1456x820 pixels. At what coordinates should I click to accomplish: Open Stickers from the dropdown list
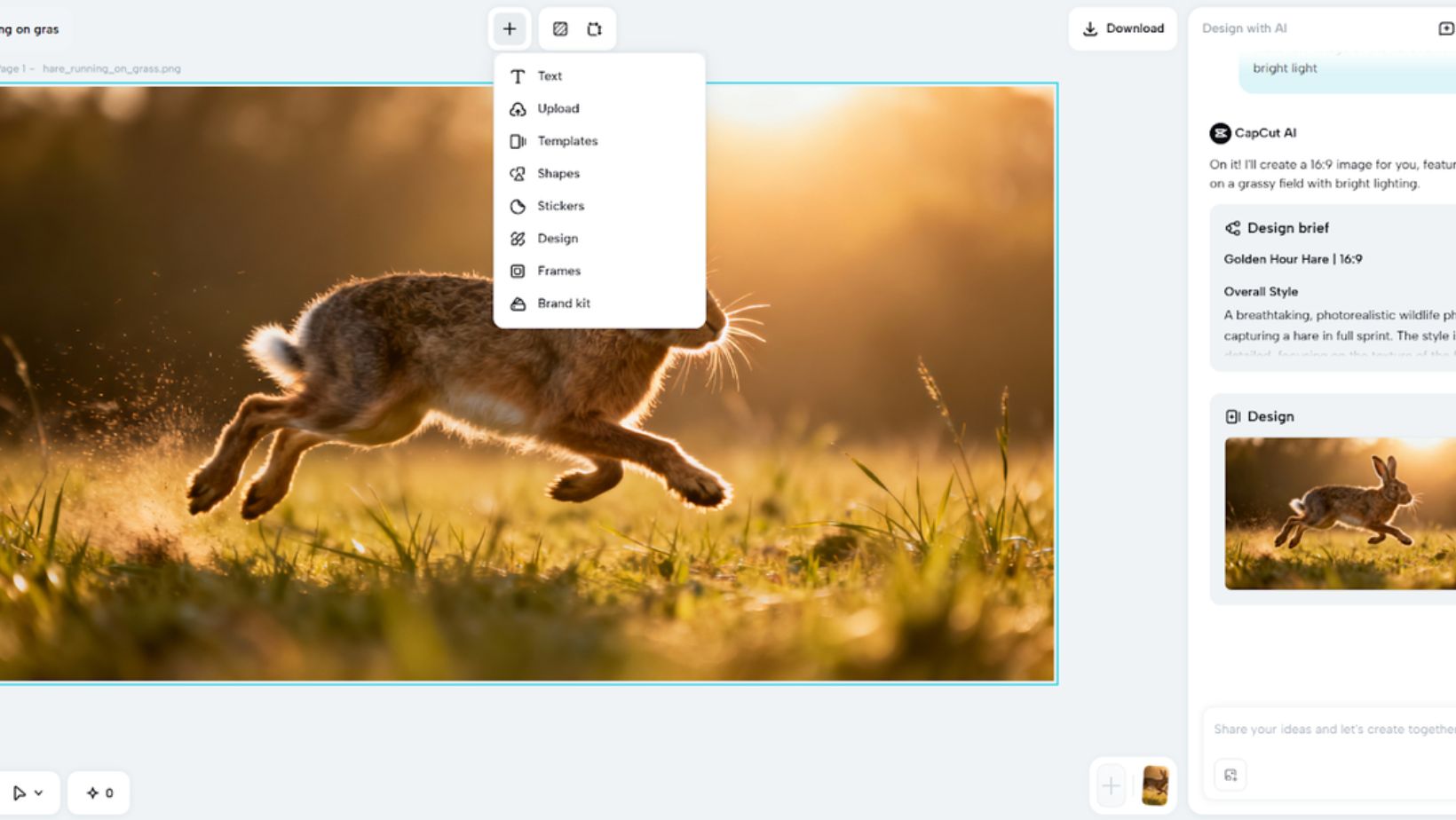click(560, 206)
